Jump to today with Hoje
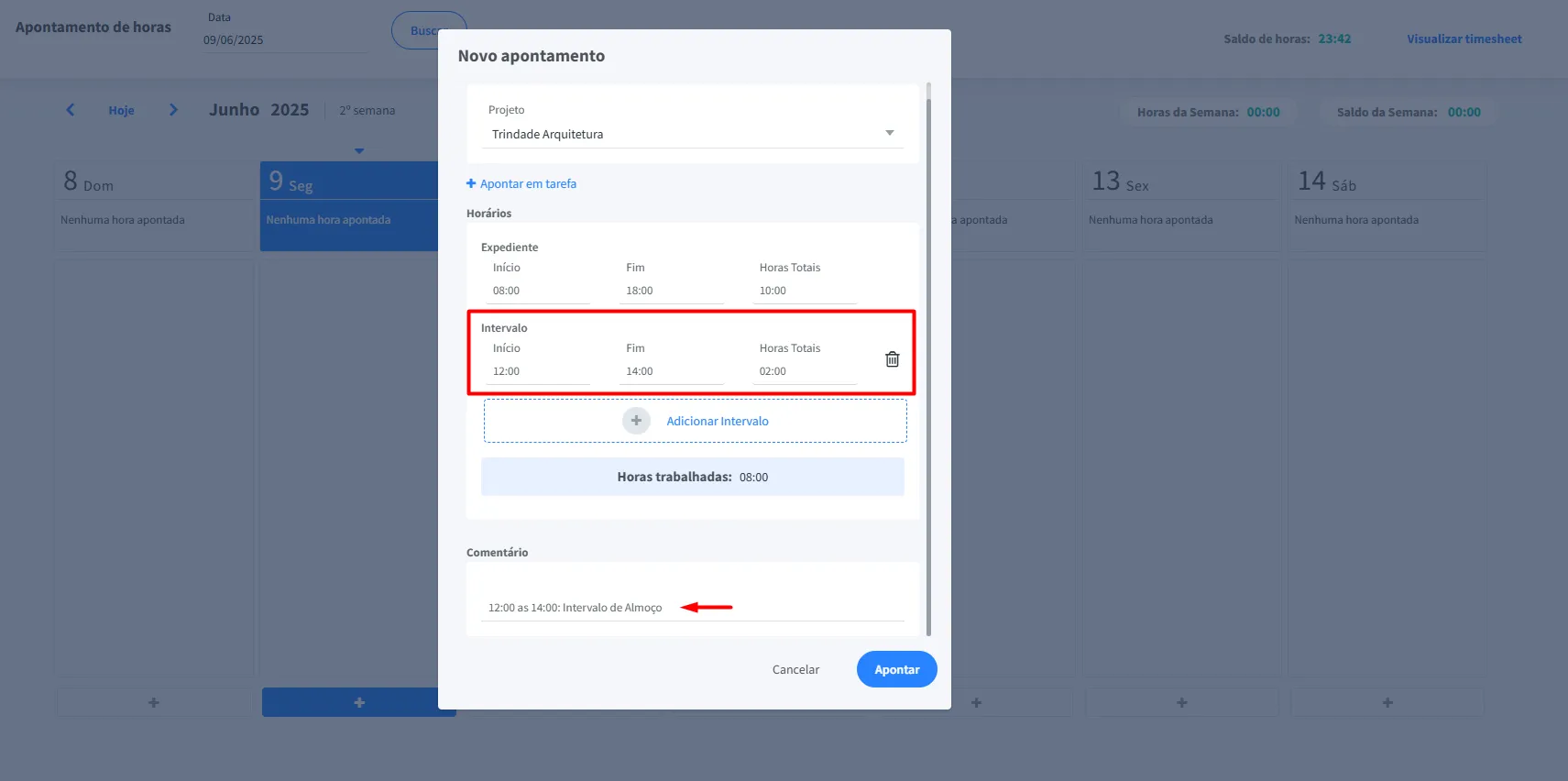The width and height of the screenshot is (1568, 781). (121, 111)
